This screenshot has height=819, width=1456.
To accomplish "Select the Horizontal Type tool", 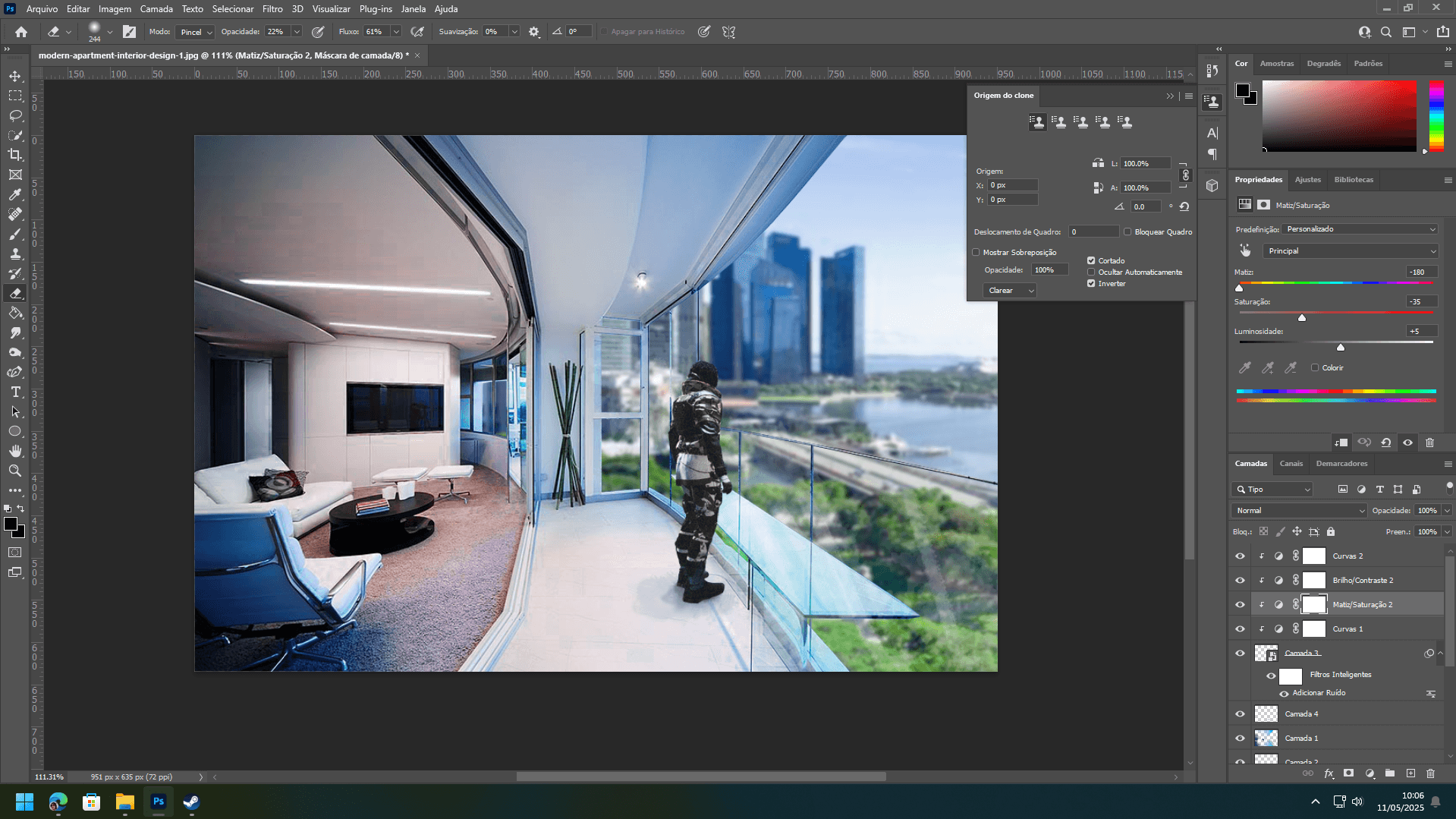I will click(15, 392).
